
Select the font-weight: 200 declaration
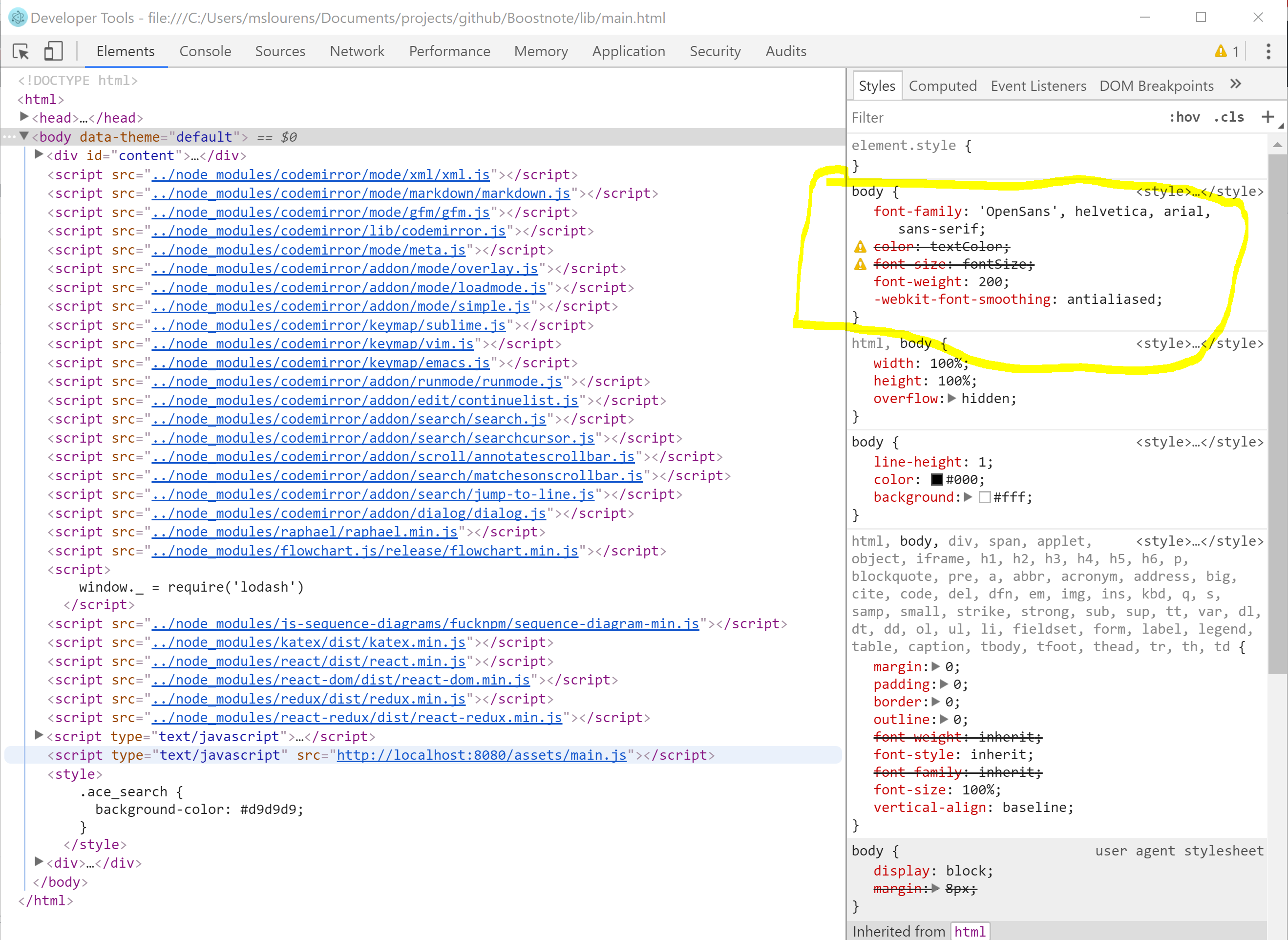[941, 282]
